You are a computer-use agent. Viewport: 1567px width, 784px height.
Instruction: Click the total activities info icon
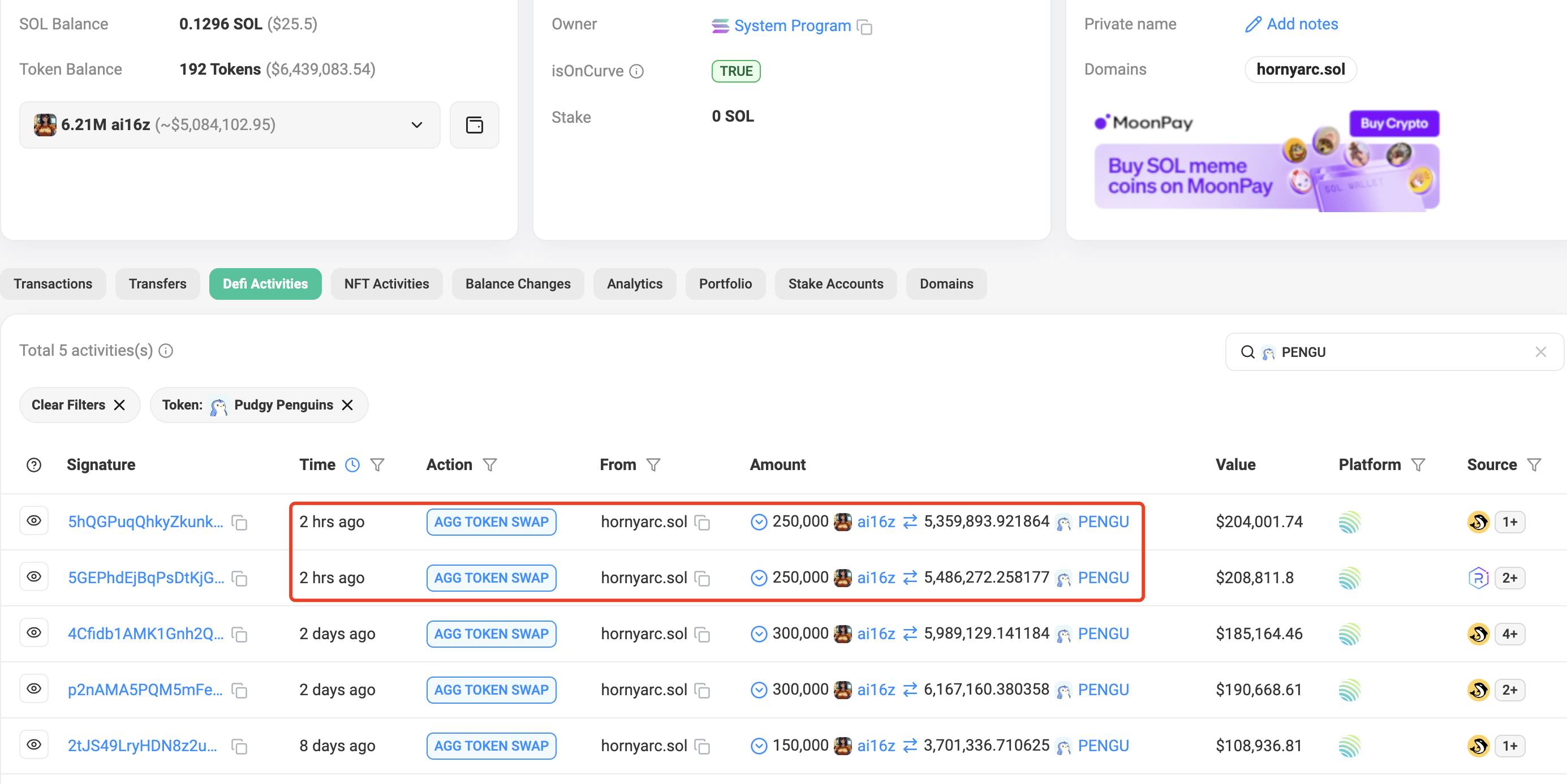point(165,351)
